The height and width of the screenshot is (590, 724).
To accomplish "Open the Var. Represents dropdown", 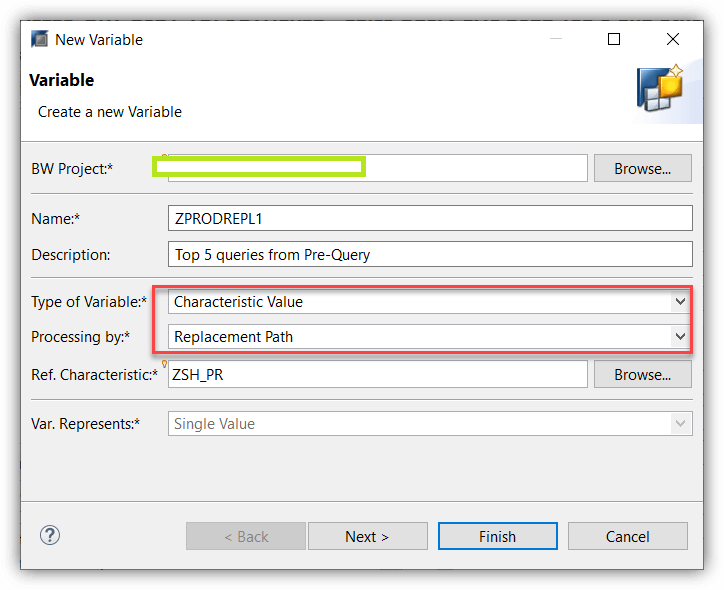I will 430,423.
